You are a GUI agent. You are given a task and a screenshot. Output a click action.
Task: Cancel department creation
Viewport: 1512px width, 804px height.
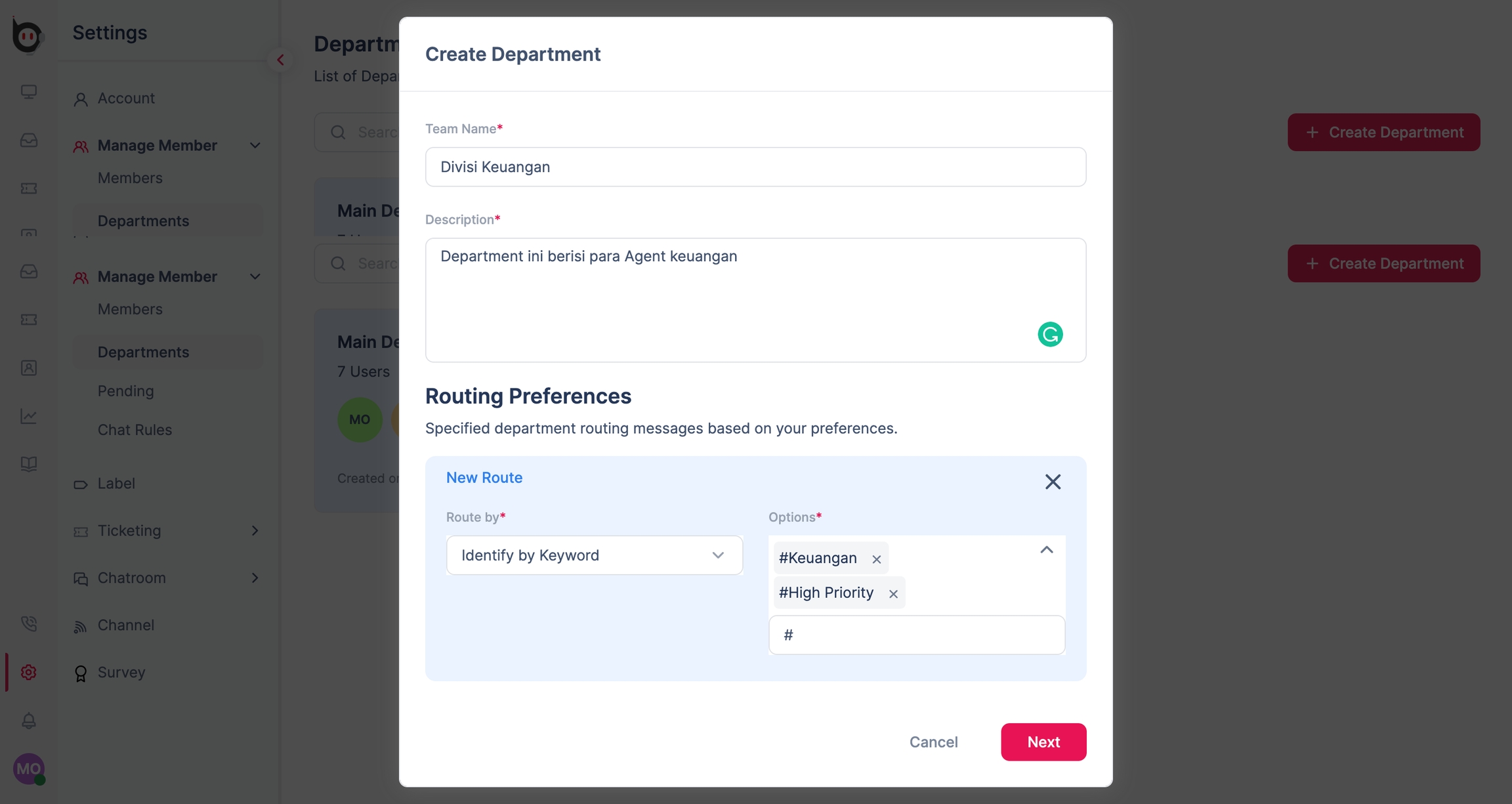click(933, 742)
